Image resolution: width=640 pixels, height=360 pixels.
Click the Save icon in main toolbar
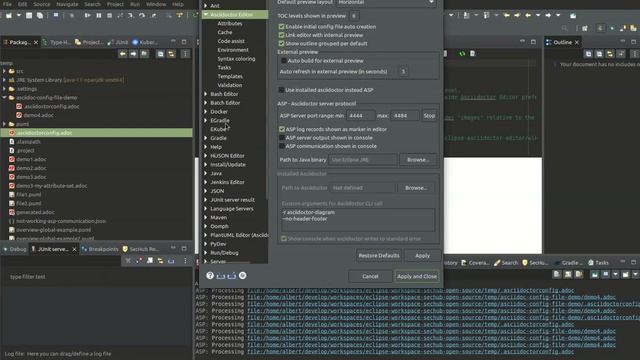[x=29, y=16]
